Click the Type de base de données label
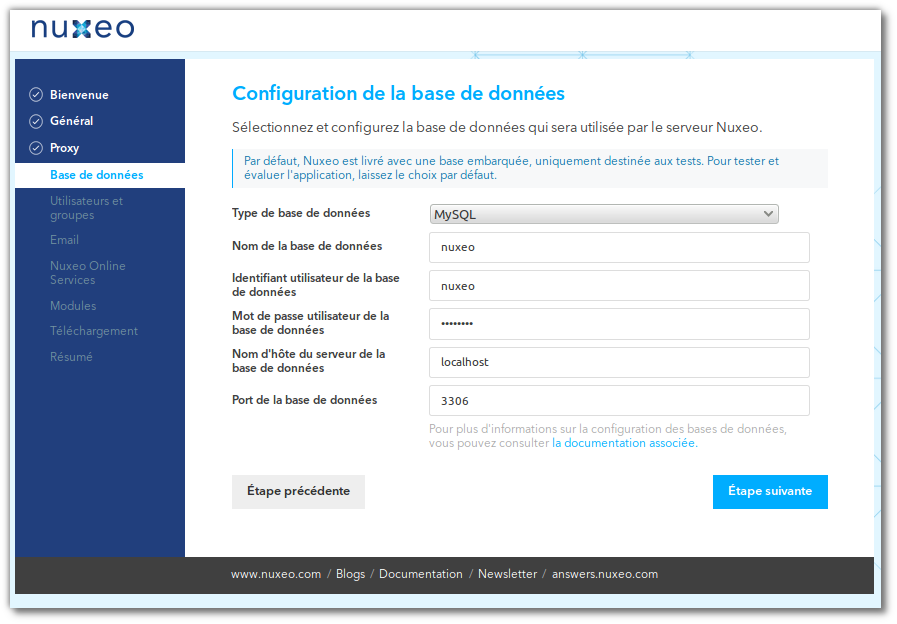This screenshot has height=624, width=897. tap(301, 213)
